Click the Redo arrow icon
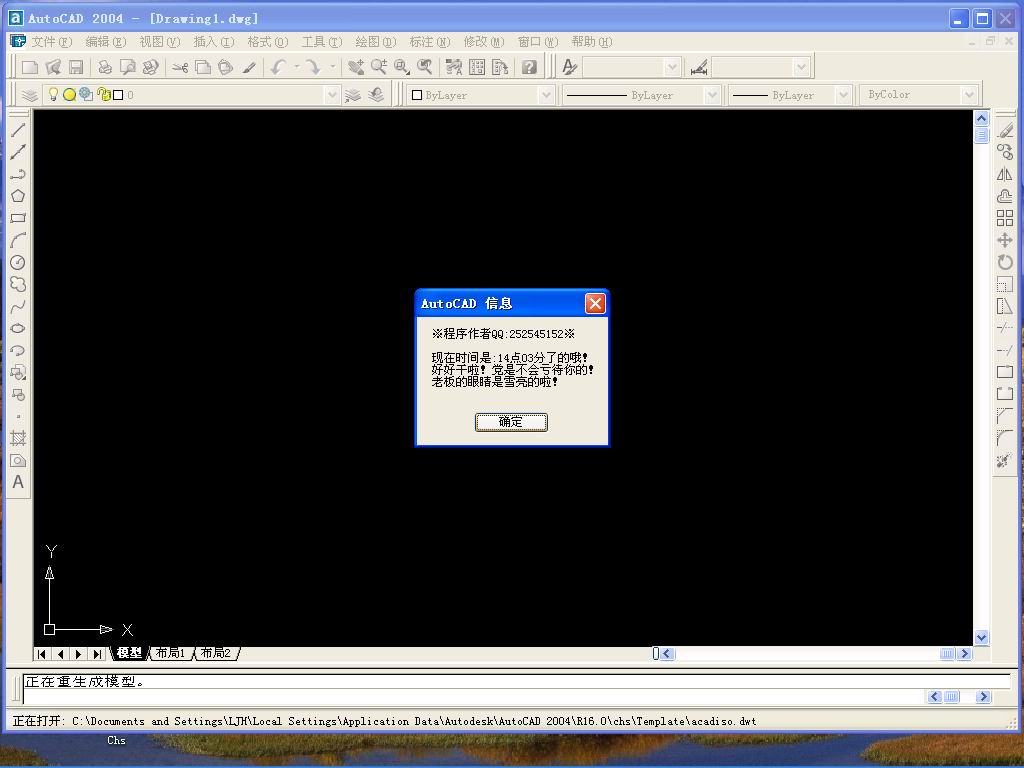The width and height of the screenshot is (1024, 768). click(313, 67)
